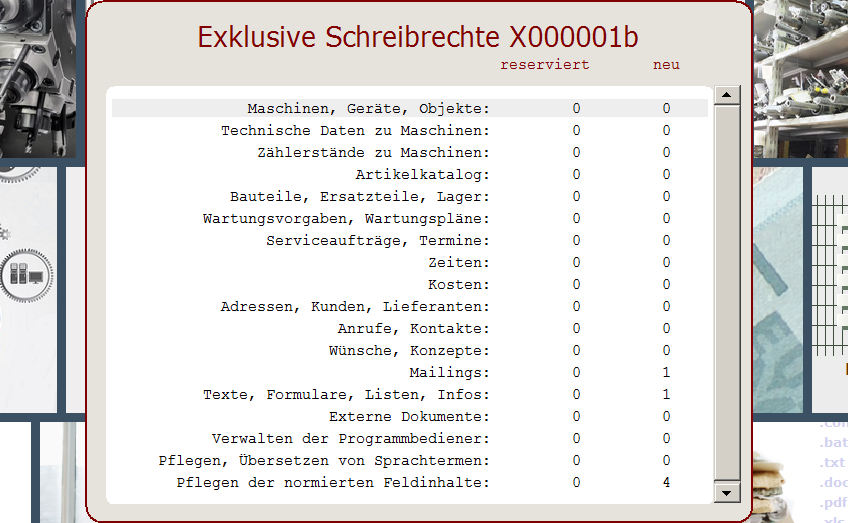This screenshot has width=848, height=523.
Task: Select the row 'Maschinen, Geräte, Objekte:'
Action: tap(409, 108)
